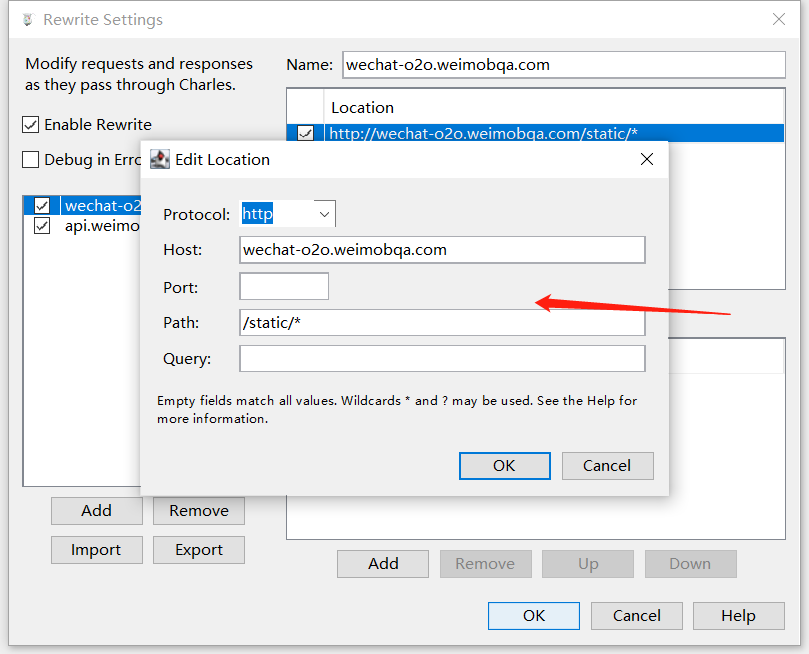
Task: Click the Query input field
Action: [442, 358]
